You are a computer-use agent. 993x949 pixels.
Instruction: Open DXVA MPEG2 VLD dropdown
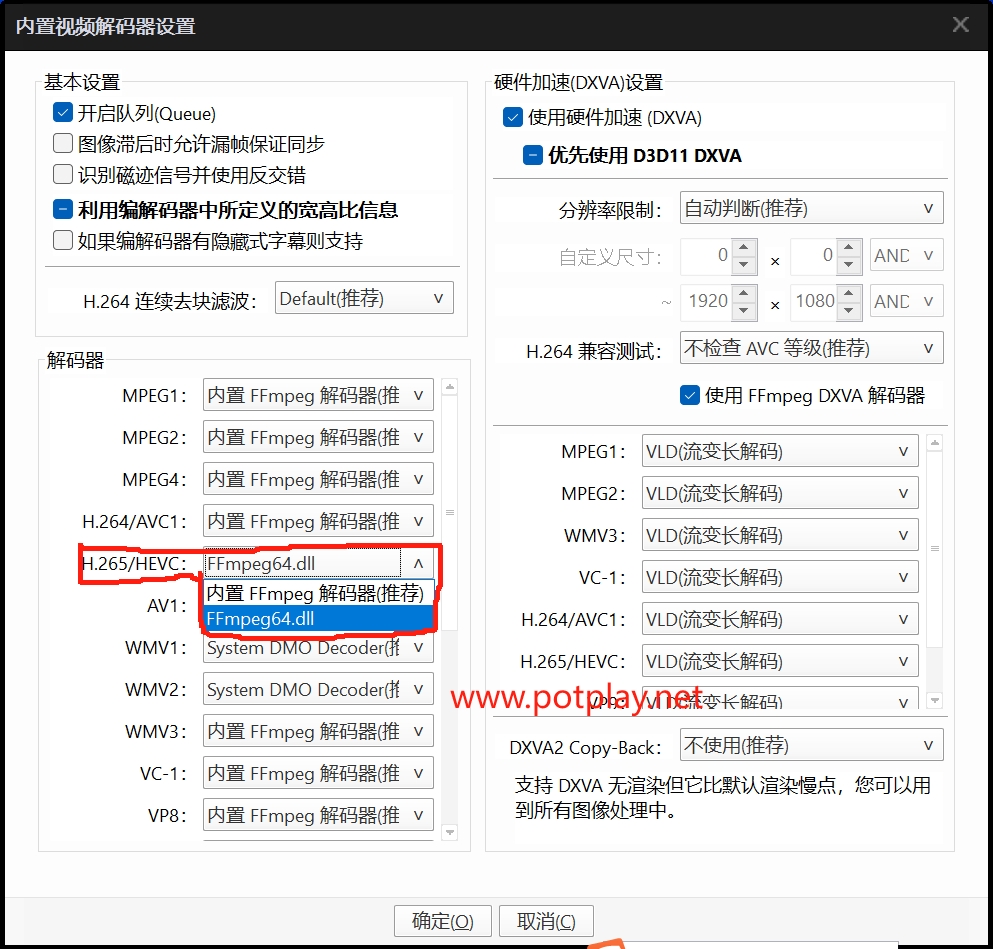click(780, 493)
